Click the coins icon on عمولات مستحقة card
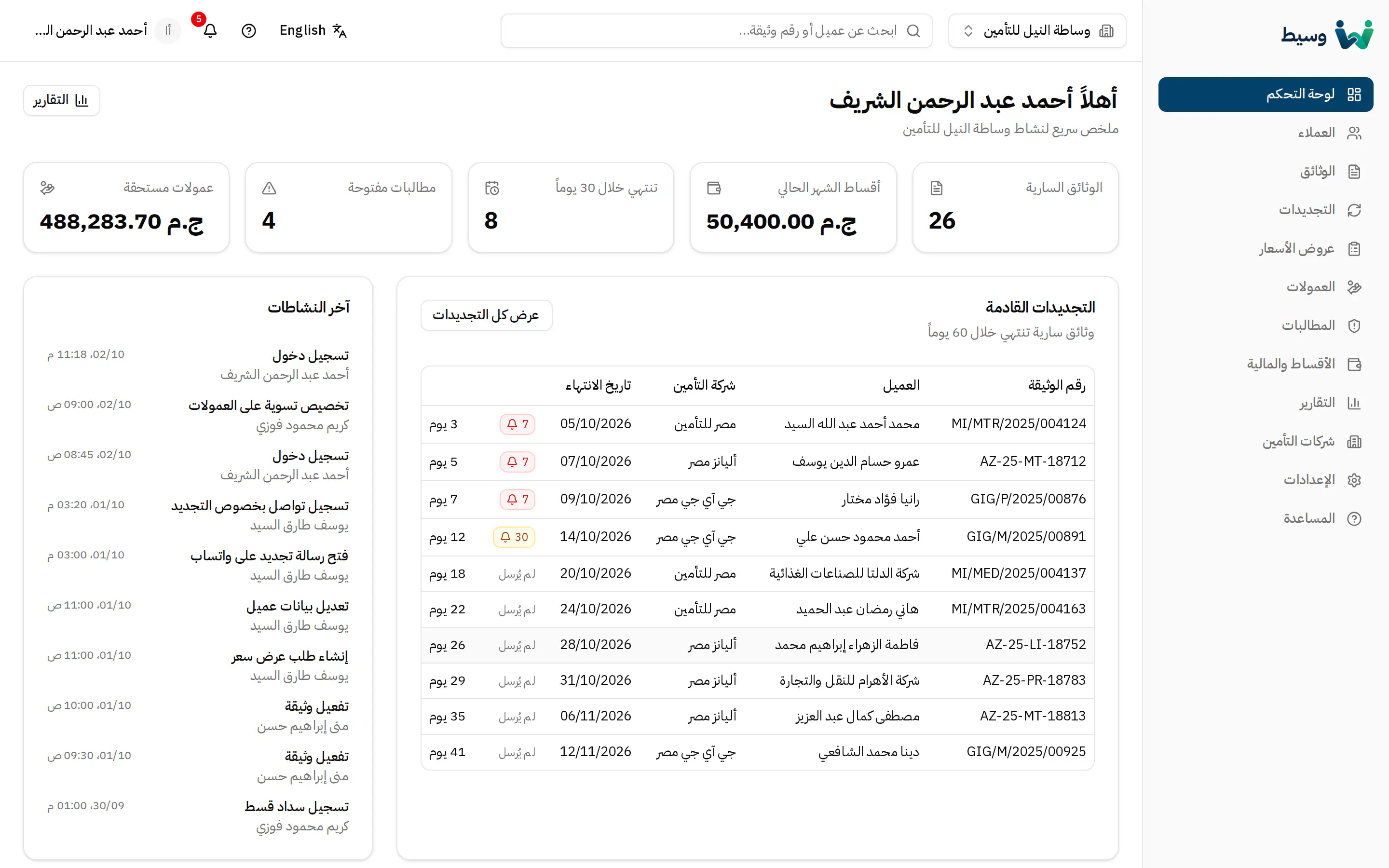This screenshot has height=868, width=1389. coord(47,188)
